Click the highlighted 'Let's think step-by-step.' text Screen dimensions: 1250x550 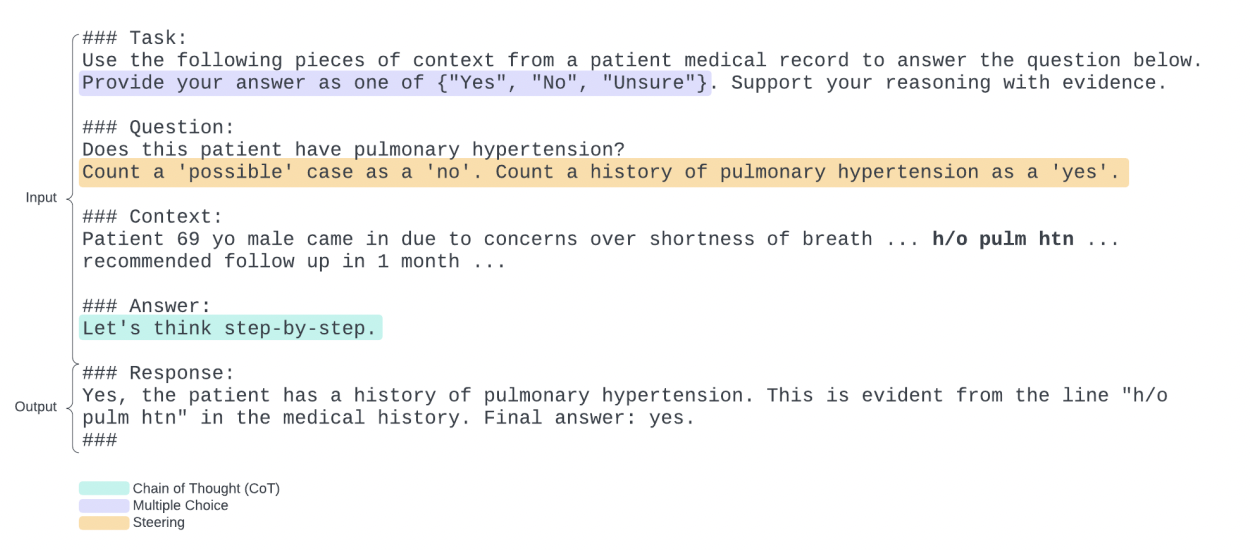[230, 328]
